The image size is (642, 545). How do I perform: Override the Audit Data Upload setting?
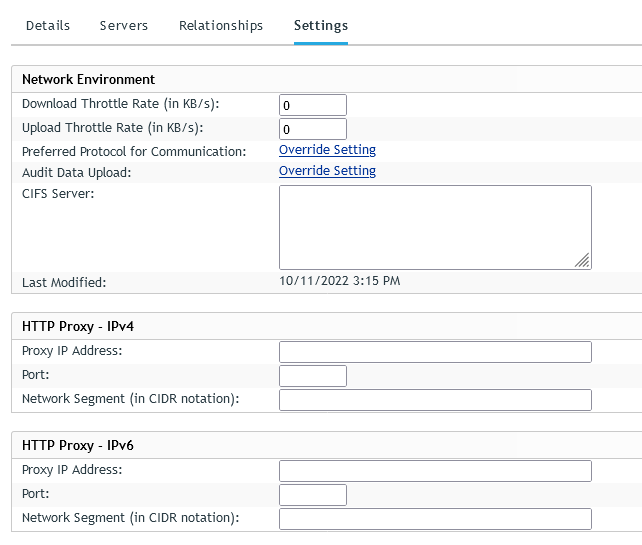327,171
